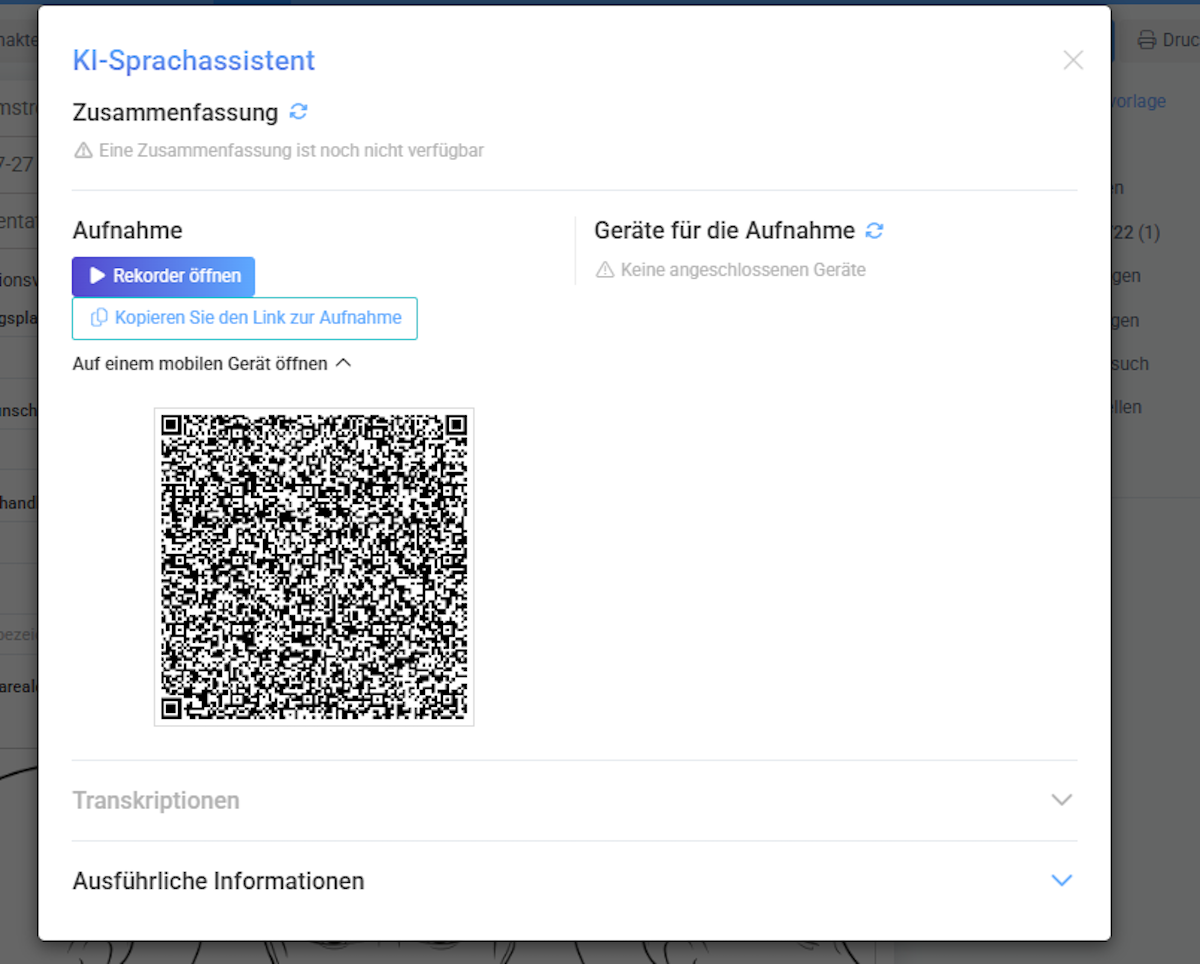Click the QR code image
Viewport: 1200px width, 964px height.
point(314,566)
